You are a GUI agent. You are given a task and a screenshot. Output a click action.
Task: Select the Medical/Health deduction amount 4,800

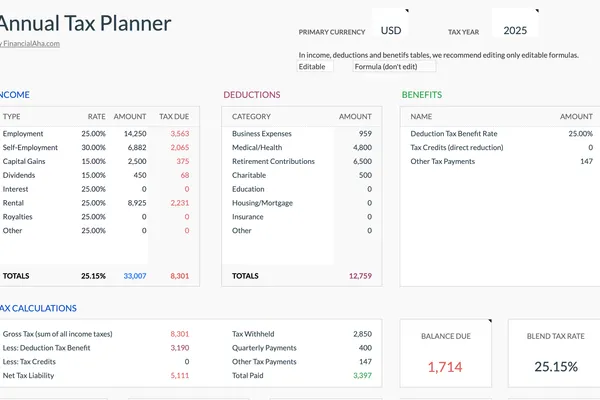point(362,147)
